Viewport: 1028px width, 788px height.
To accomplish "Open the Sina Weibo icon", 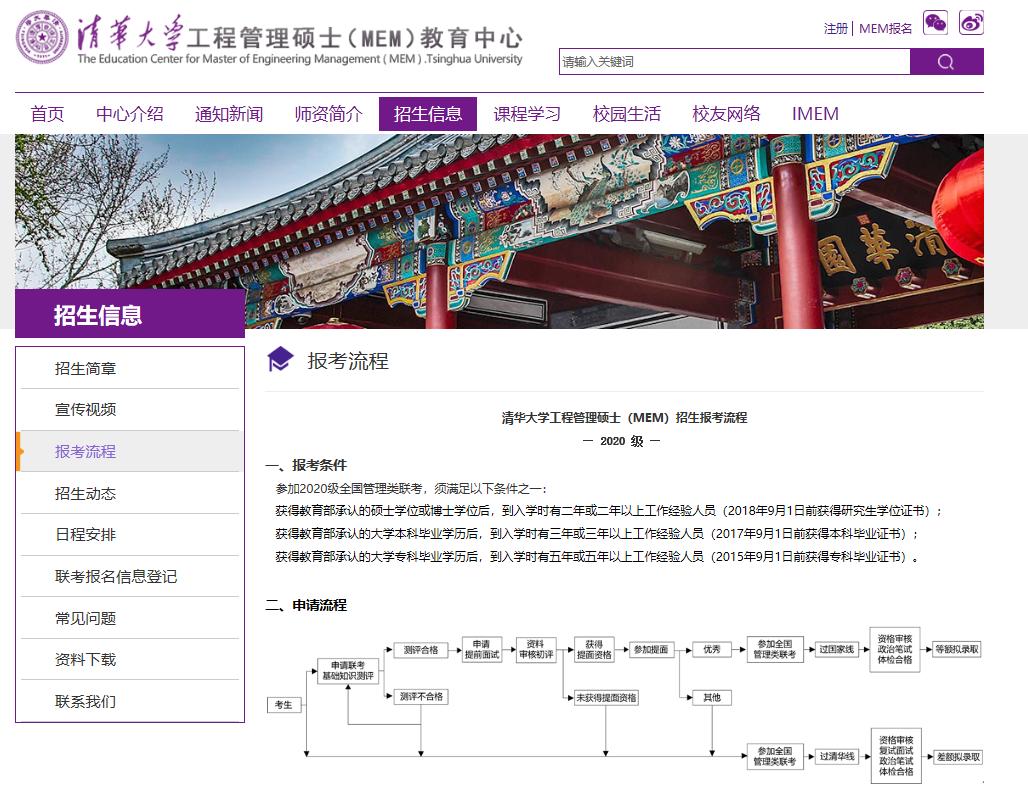I will coord(970,22).
